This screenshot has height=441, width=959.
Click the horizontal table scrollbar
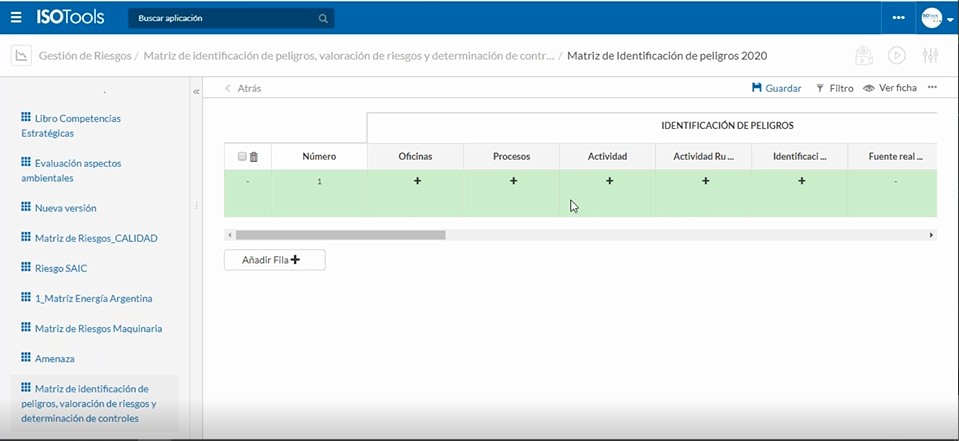[x=340, y=235]
